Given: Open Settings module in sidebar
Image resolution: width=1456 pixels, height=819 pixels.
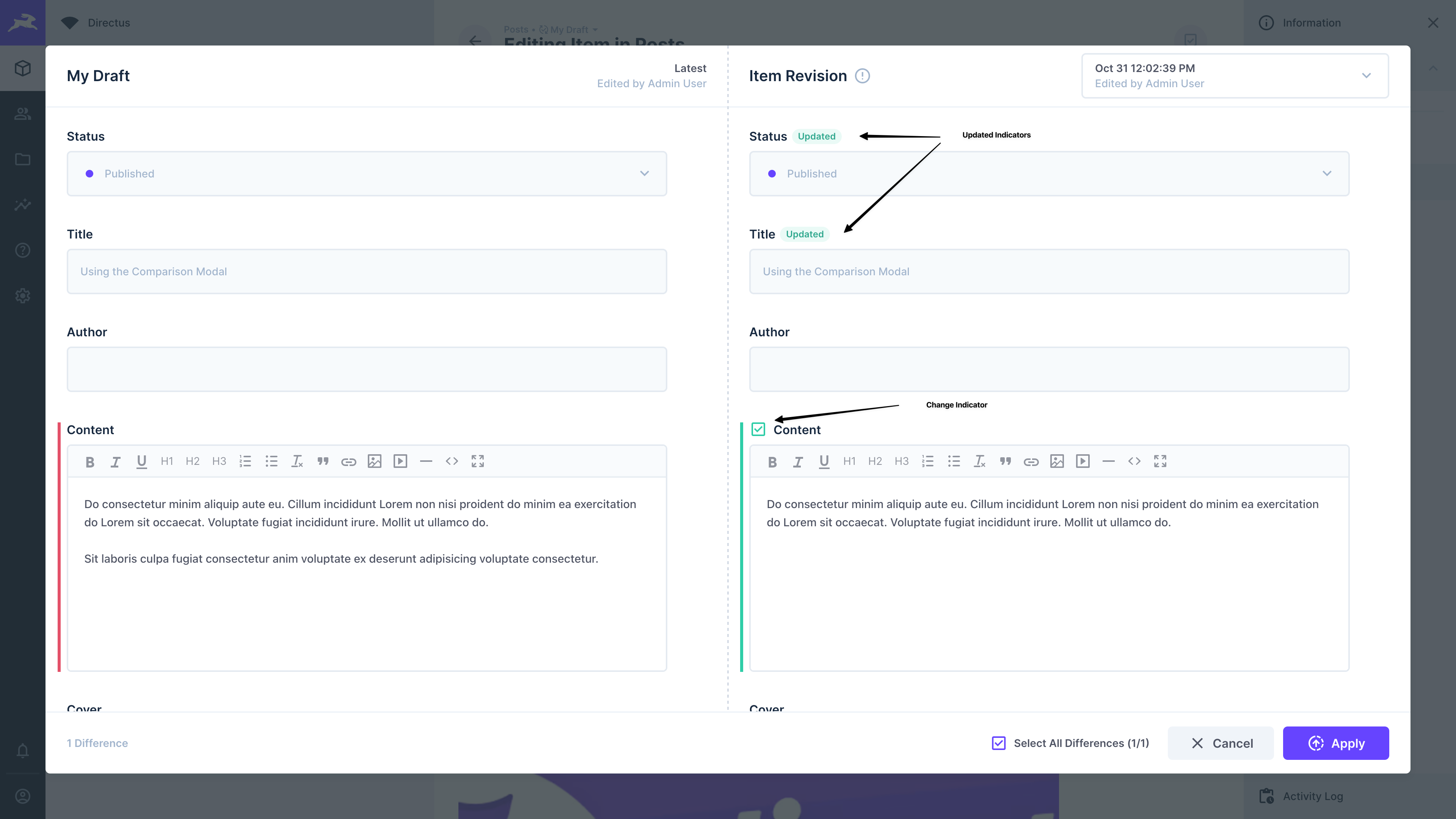Looking at the screenshot, I should (x=23, y=296).
